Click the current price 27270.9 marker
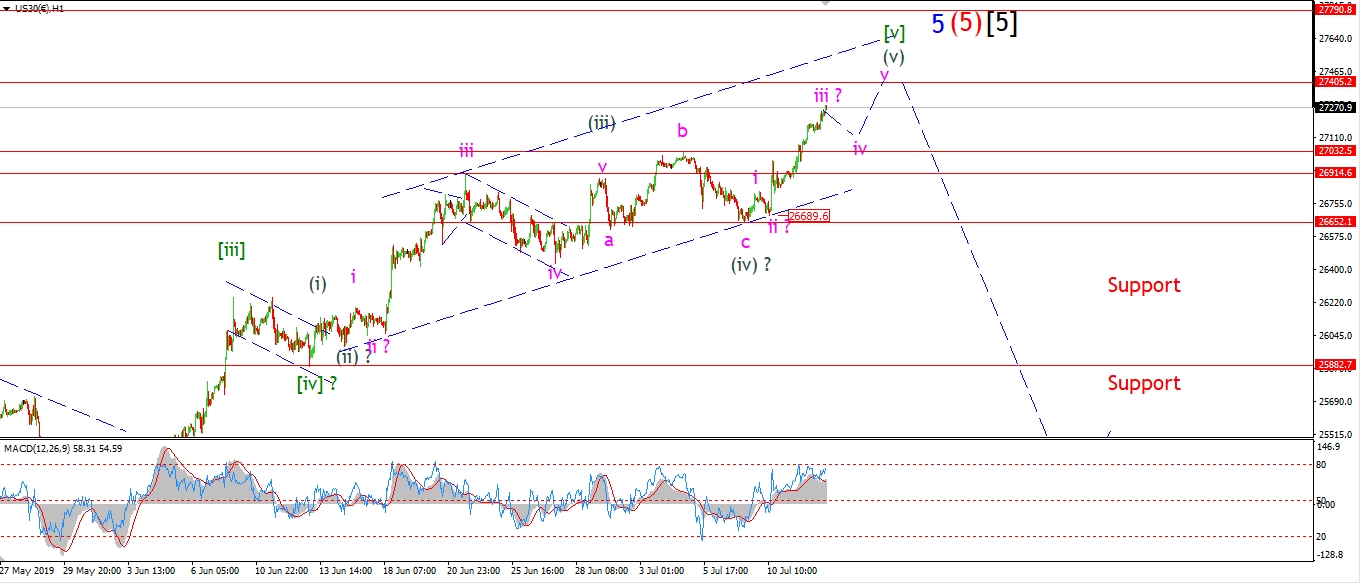Image resolution: width=1361 pixels, height=584 pixels. point(1335,107)
